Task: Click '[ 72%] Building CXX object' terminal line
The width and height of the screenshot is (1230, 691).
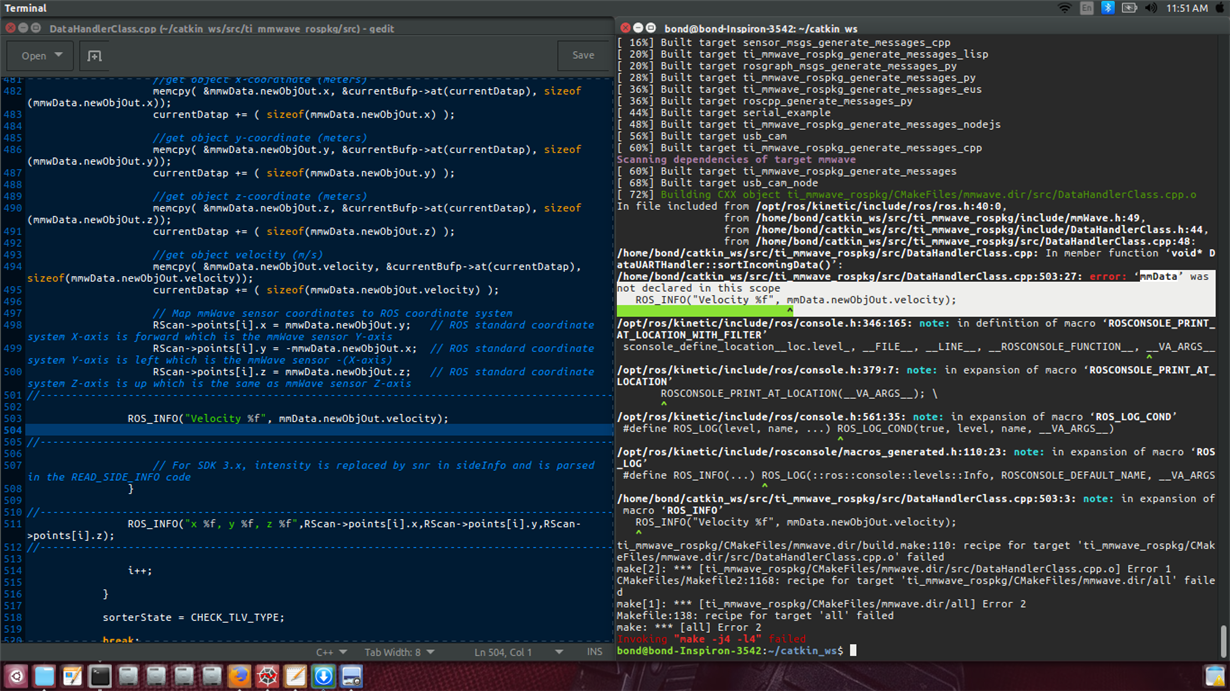Action: pos(906,195)
